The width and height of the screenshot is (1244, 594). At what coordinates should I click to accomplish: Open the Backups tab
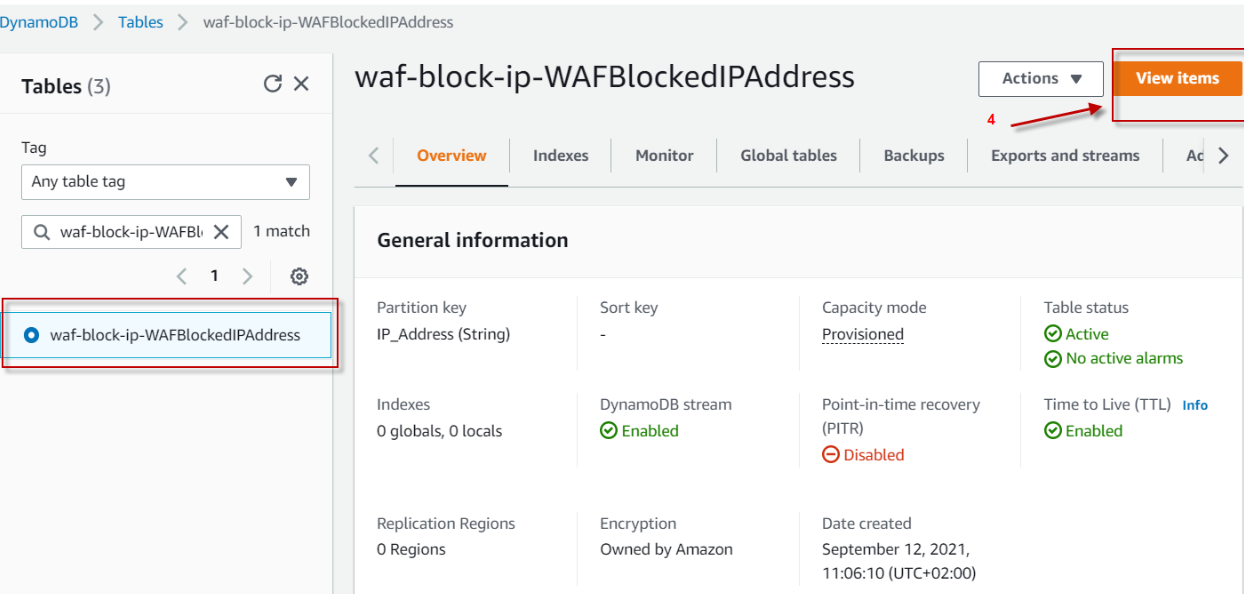click(913, 156)
